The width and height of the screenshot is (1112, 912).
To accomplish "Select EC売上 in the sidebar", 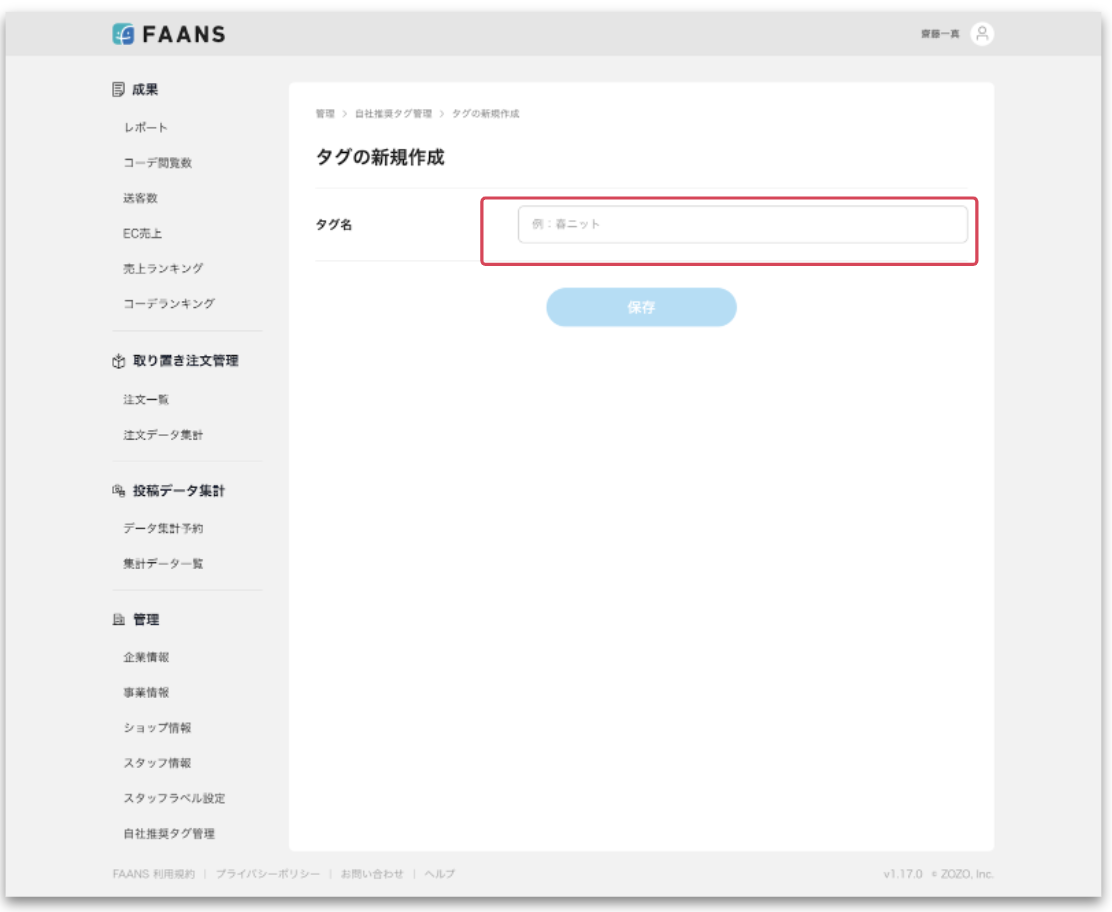I will pyautogui.click(x=143, y=234).
